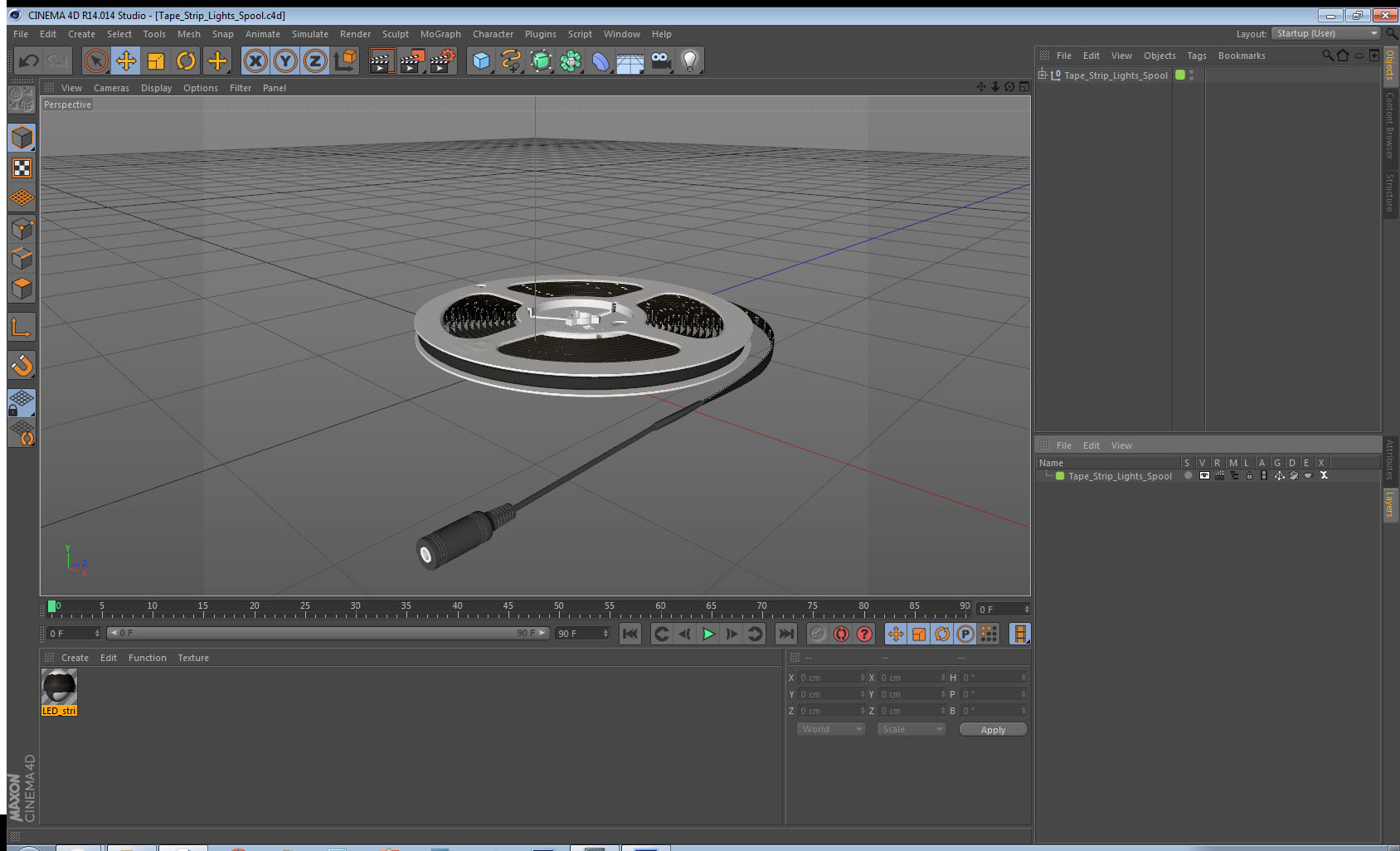Image resolution: width=1400 pixels, height=851 pixels.
Task: Jump to end of animation
Action: 785,634
